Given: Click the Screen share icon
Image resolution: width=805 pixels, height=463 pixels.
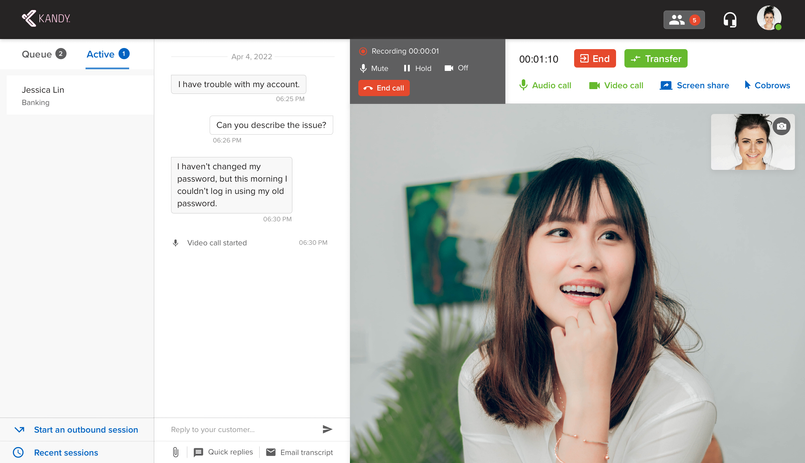Looking at the screenshot, I should point(666,85).
